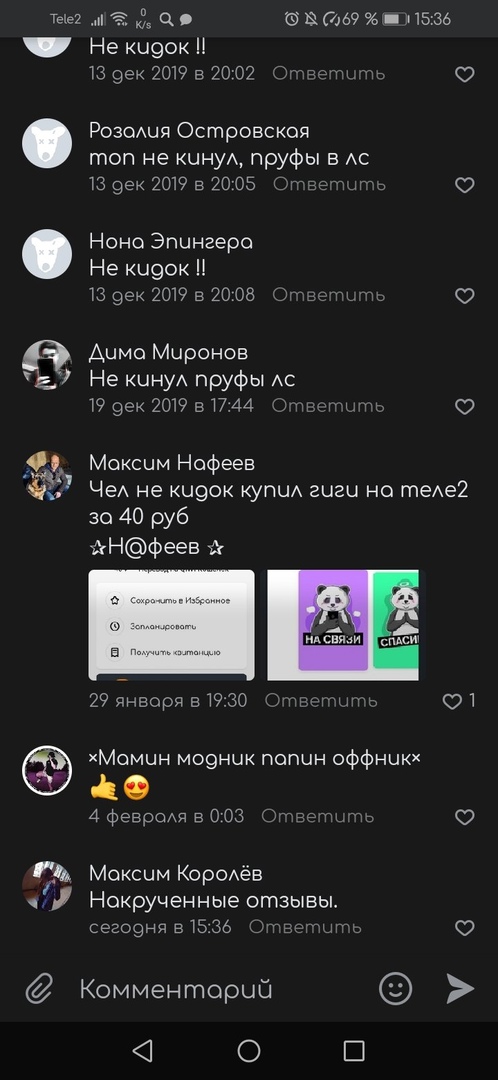
Task: Open Мамин модник папин оффник profile
Action: [x=255, y=758]
